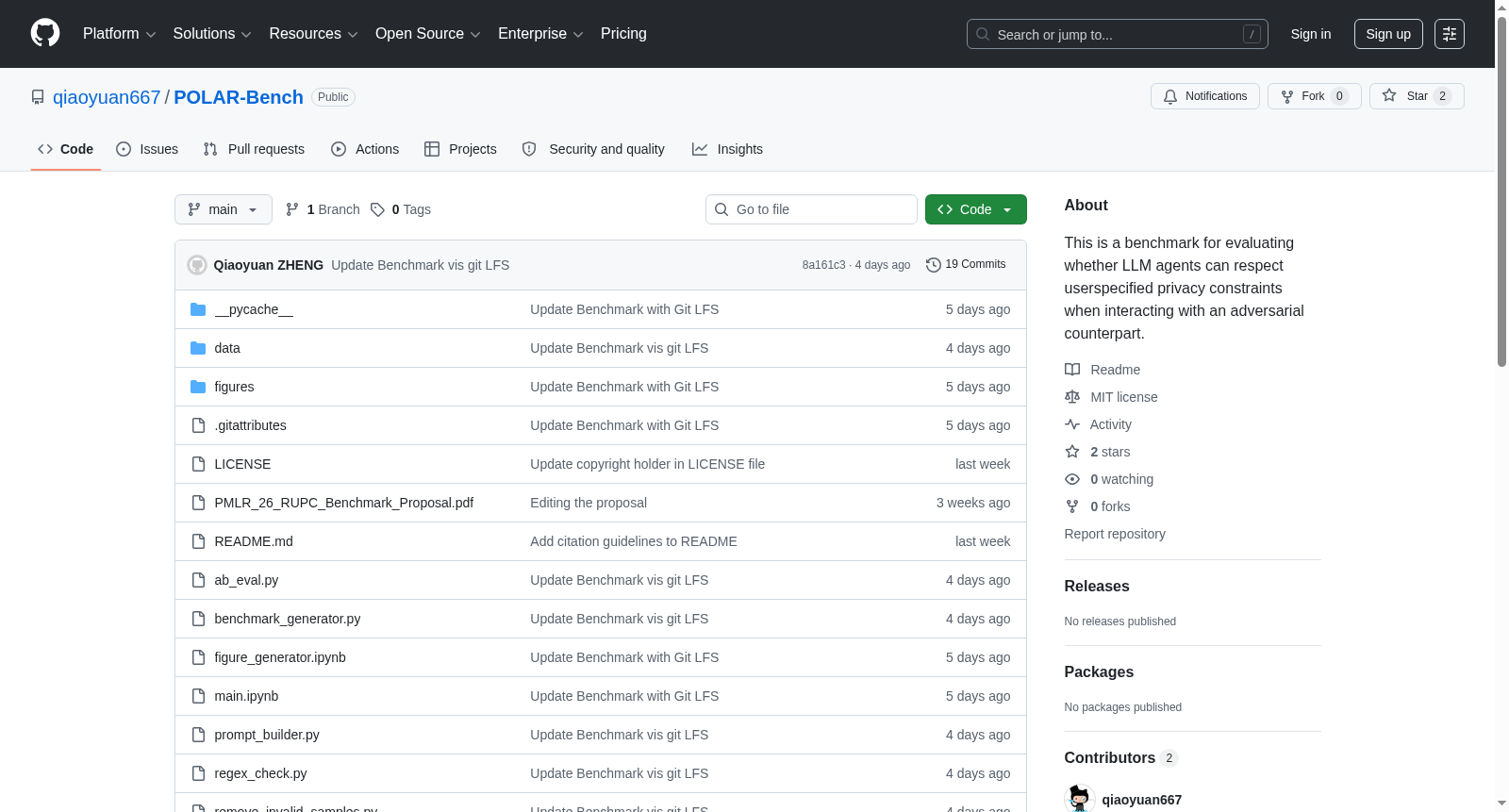Focus the 'Search or jump to...' field
Screen dimensions: 1509x812
click(x=1118, y=34)
